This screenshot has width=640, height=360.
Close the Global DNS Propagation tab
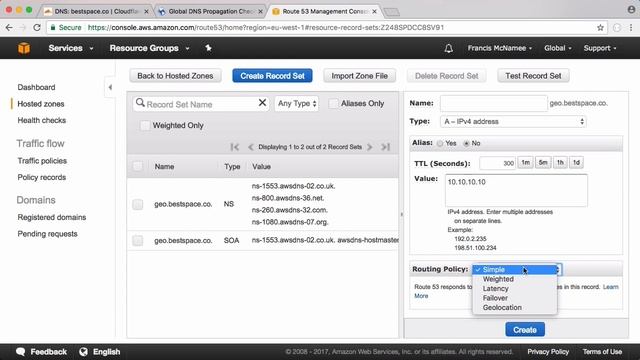pos(260,12)
